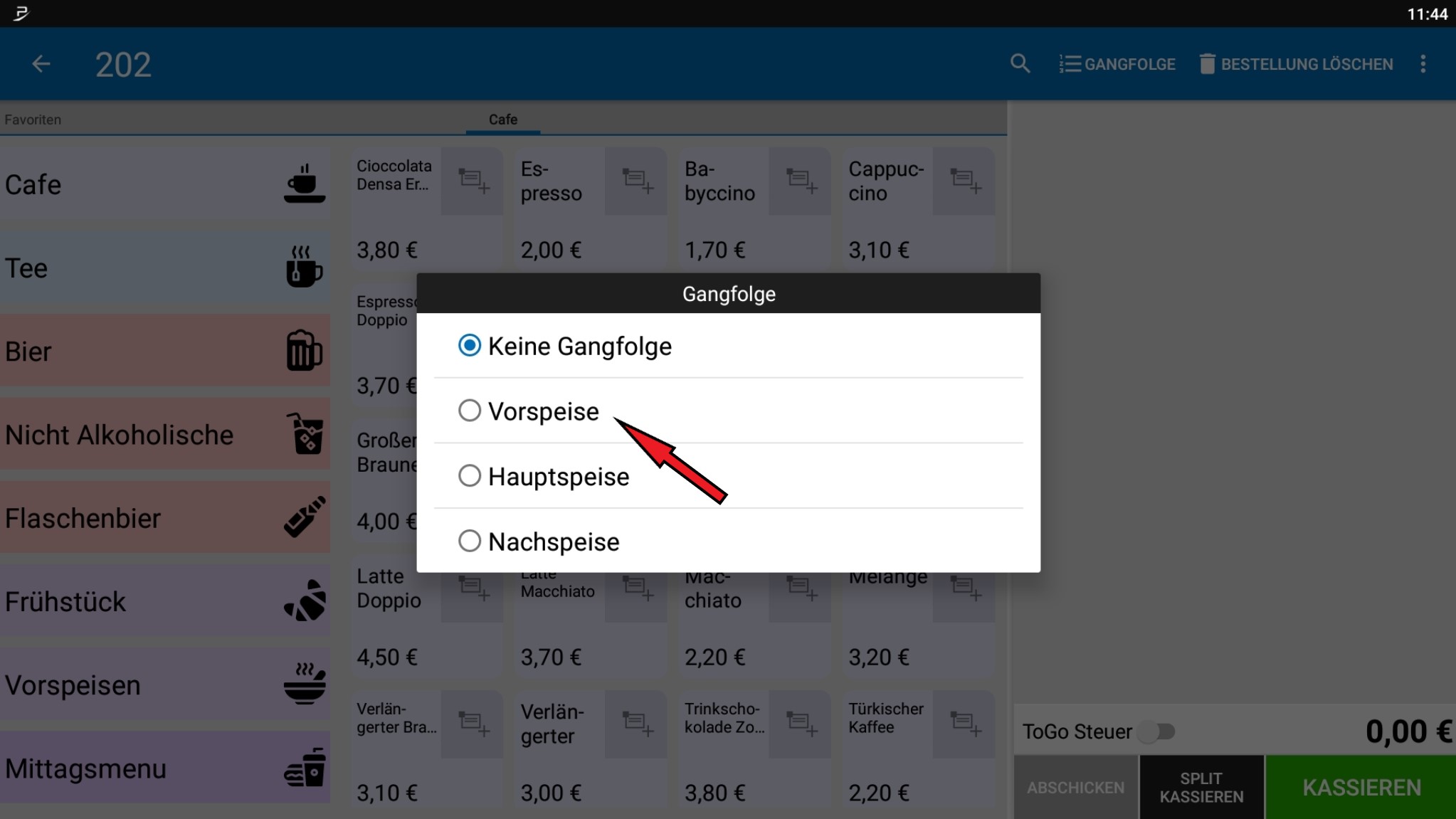Click the beer mug icon on Bier category
The height and width of the screenshot is (819, 1456).
pyautogui.click(x=302, y=350)
